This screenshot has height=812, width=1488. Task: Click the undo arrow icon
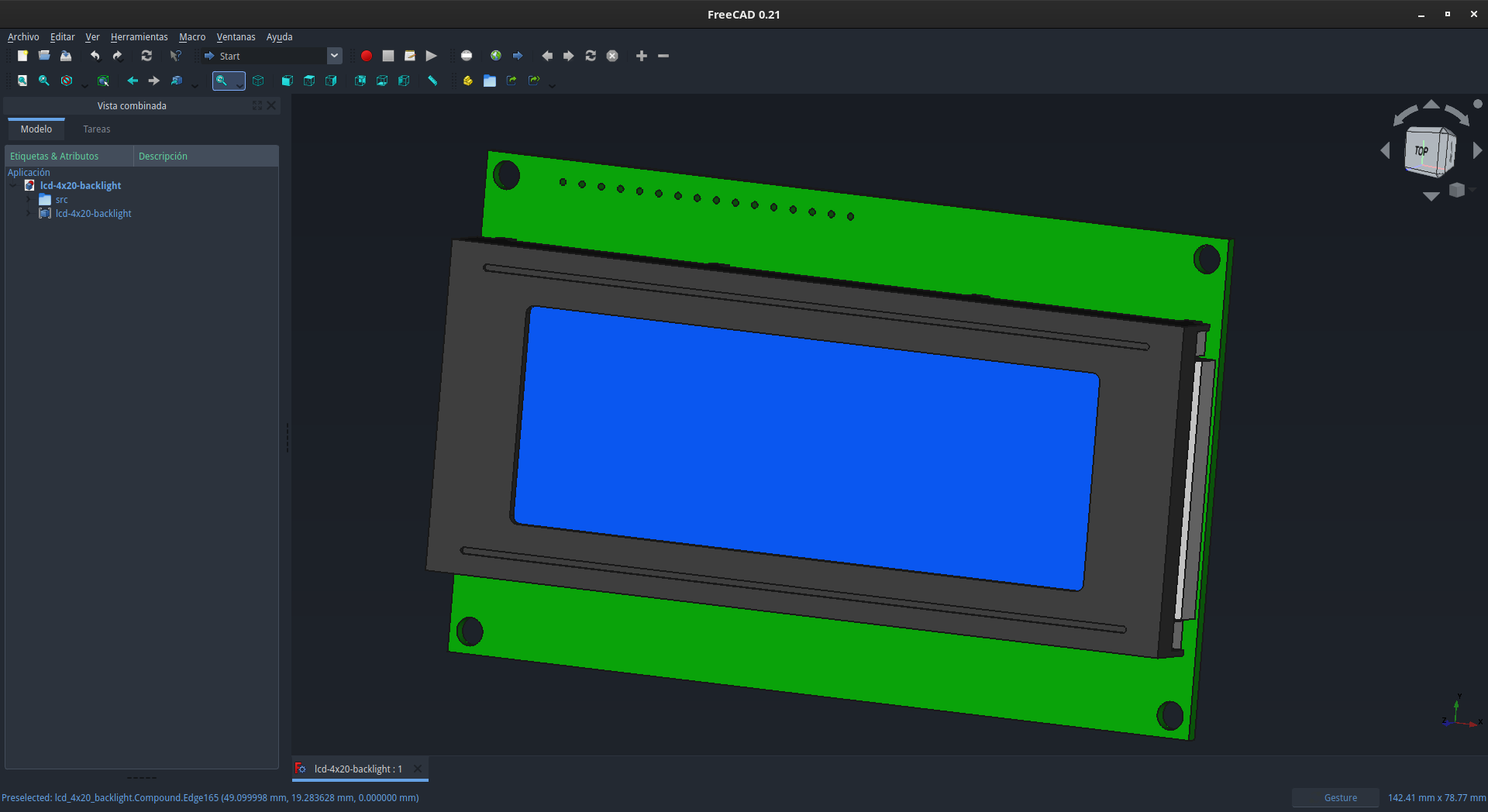[95, 56]
